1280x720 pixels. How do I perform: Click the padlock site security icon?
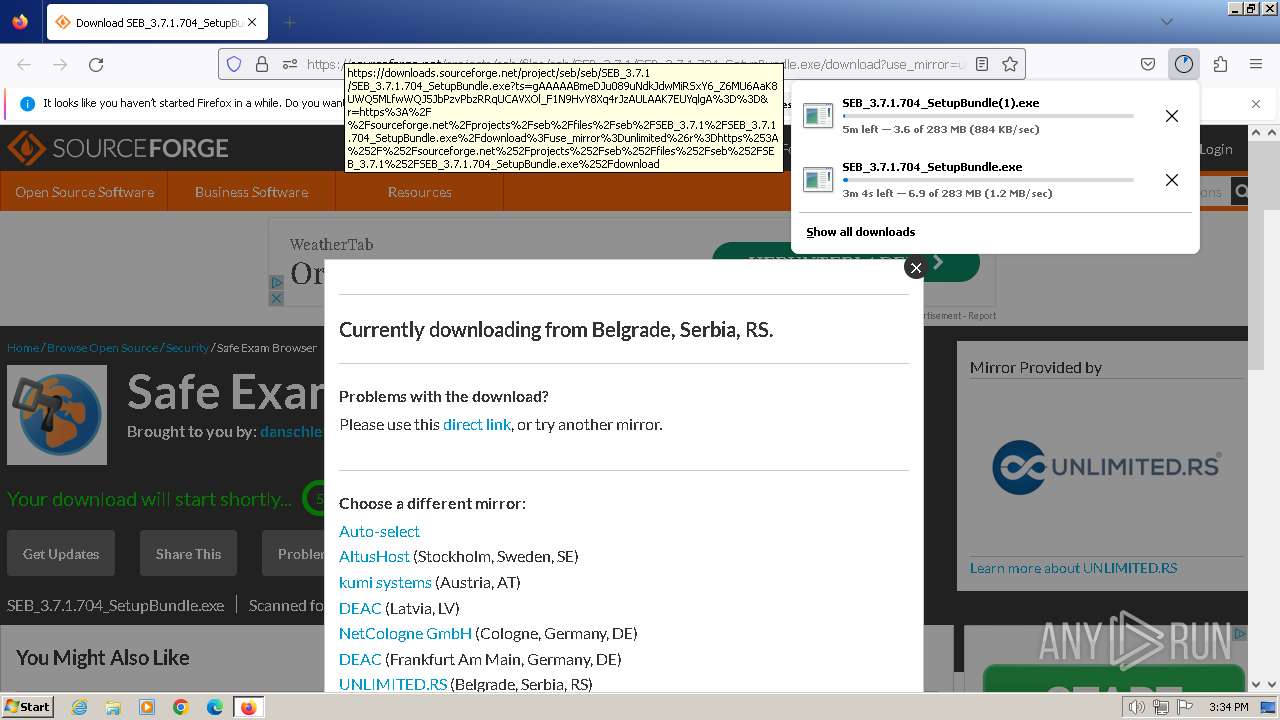[262, 64]
